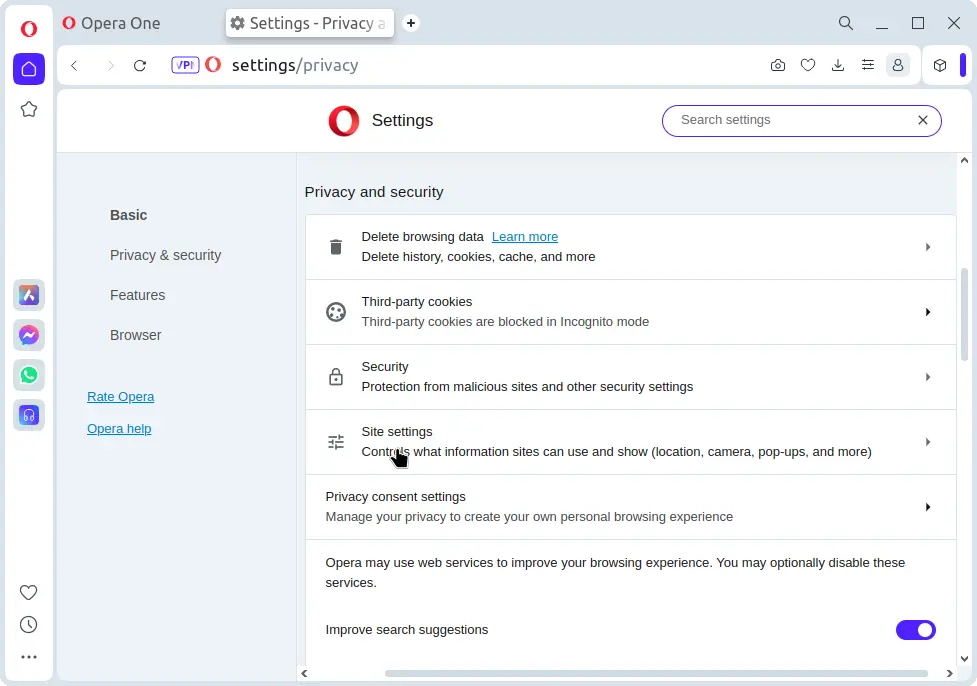
Task: Click the scroll down arrow
Action: click(964, 659)
